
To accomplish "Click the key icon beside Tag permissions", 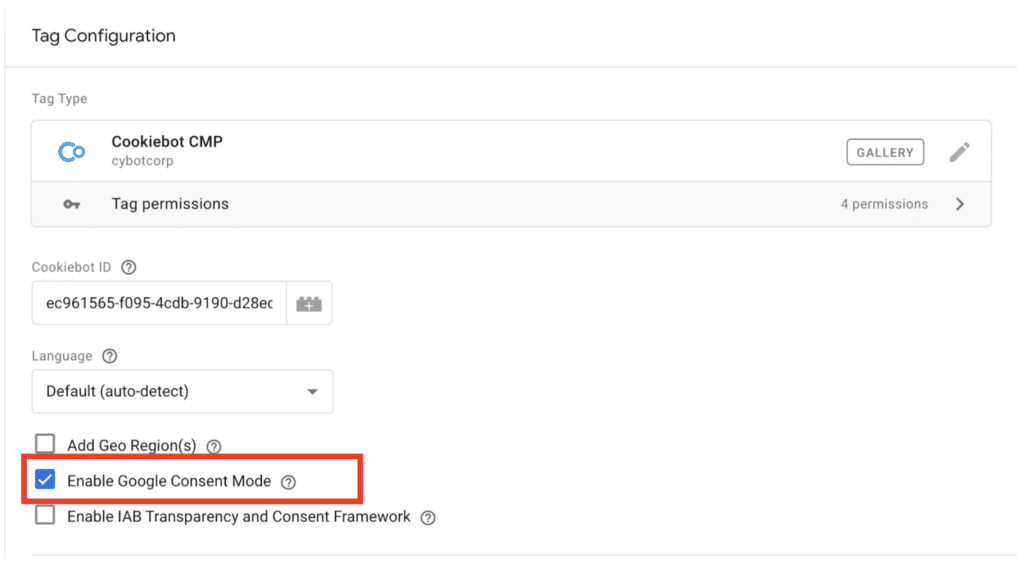I will coord(72,204).
